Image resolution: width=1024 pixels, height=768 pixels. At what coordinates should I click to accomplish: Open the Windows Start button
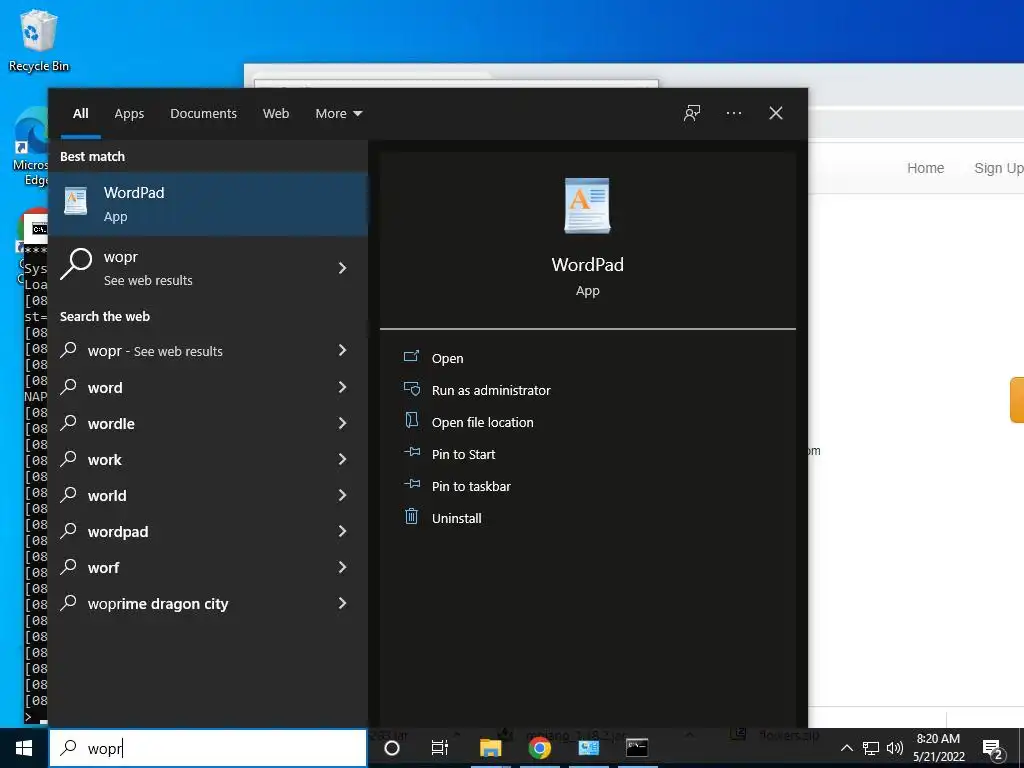point(24,748)
